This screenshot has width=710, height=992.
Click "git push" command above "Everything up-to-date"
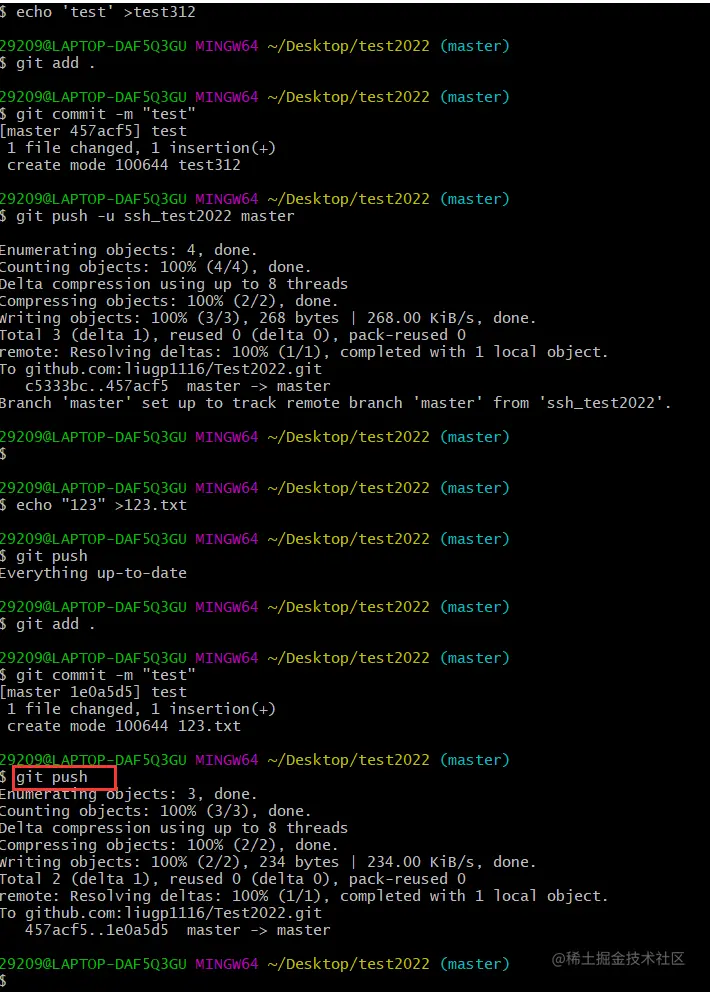(x=52, y=556)
